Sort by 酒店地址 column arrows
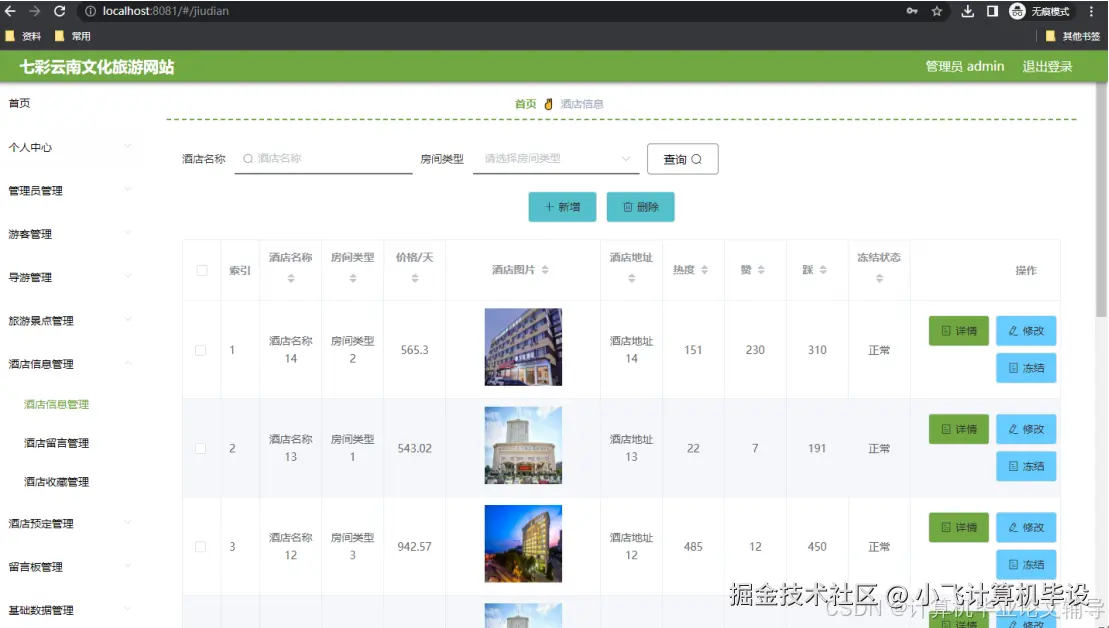The image size is (1109, 628). point(632,279)
